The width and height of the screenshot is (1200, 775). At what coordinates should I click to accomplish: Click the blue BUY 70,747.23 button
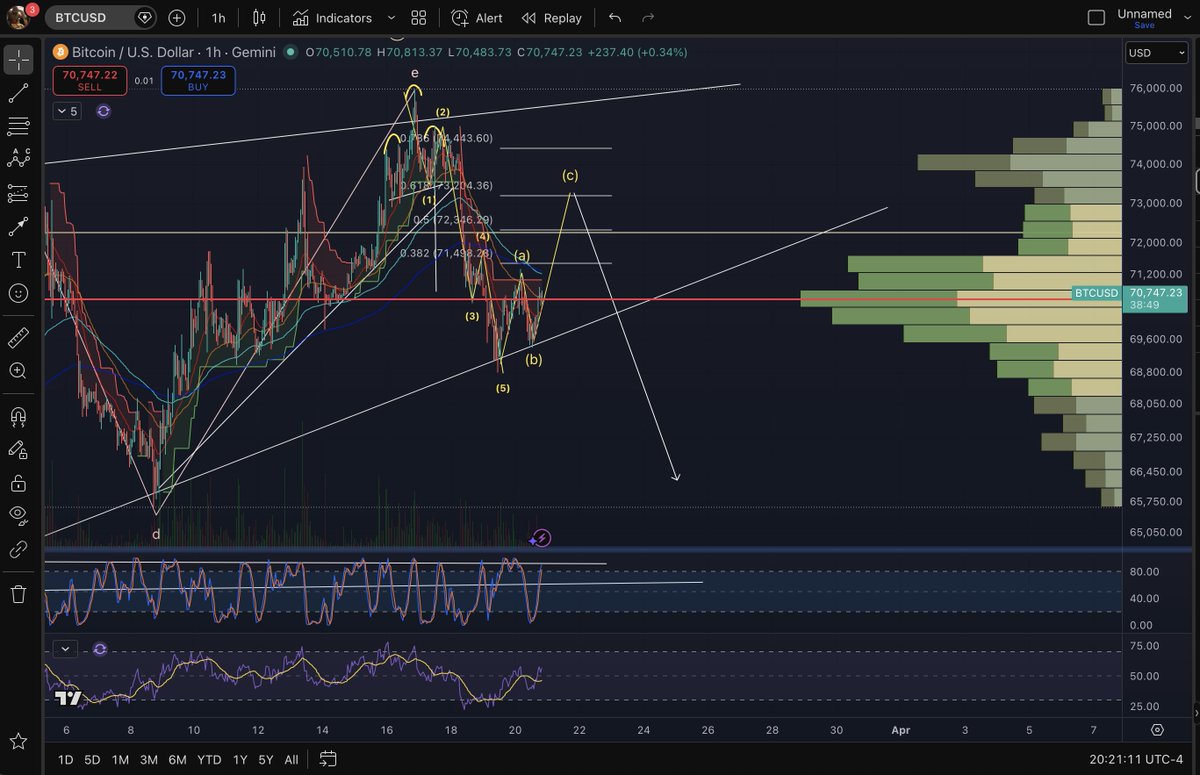pos(198,80)
